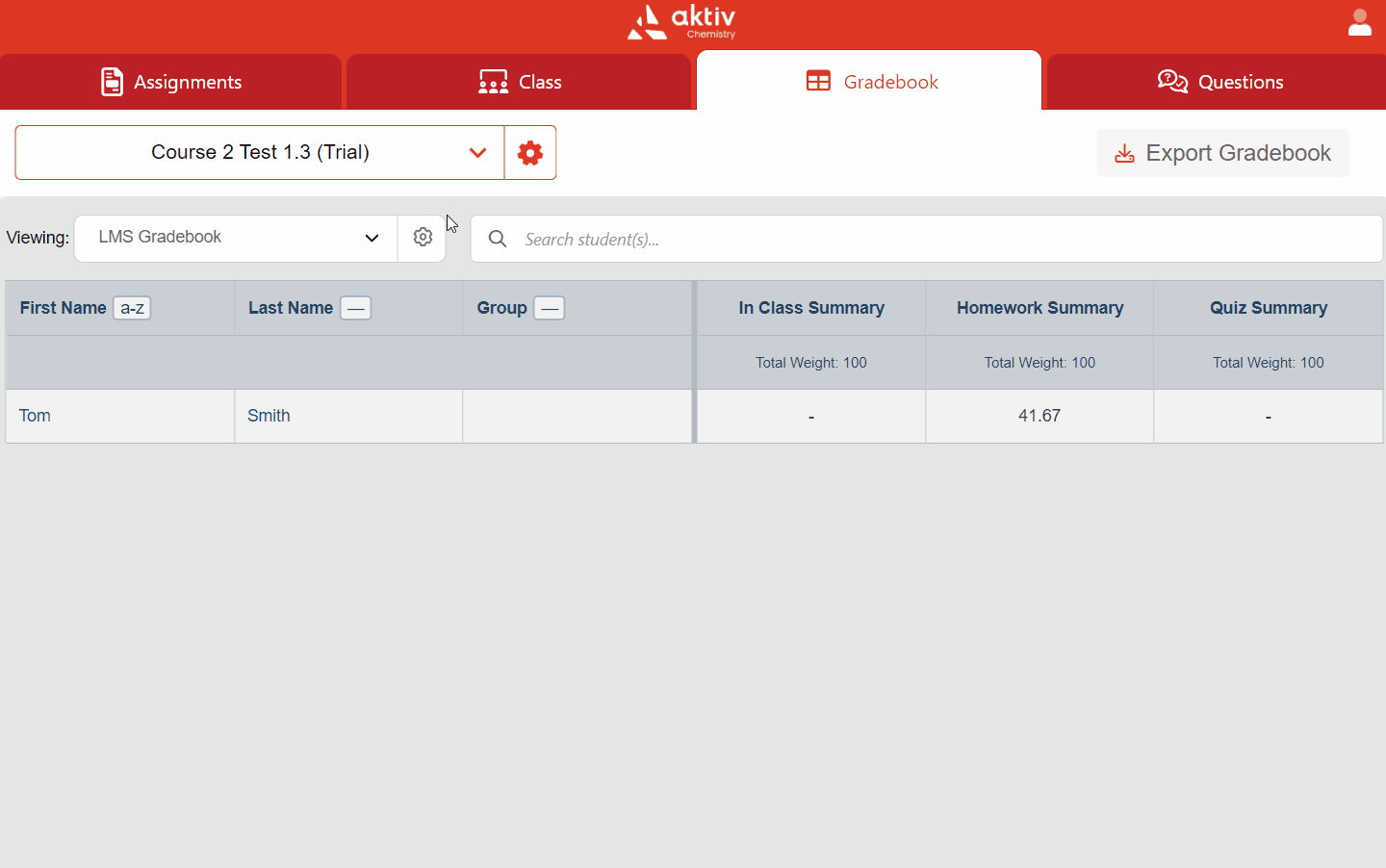
Task: Click the gear icon beside LMS Gradebook
Action: 423,237
